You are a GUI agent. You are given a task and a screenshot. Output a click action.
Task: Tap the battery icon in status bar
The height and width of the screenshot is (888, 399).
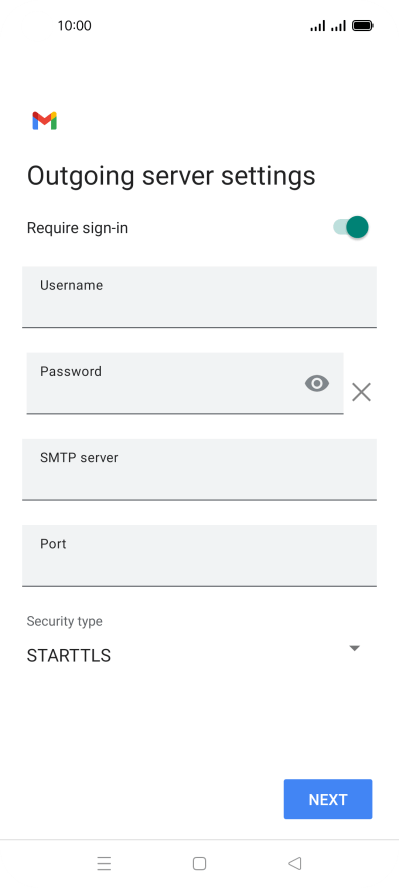[362, 25]
